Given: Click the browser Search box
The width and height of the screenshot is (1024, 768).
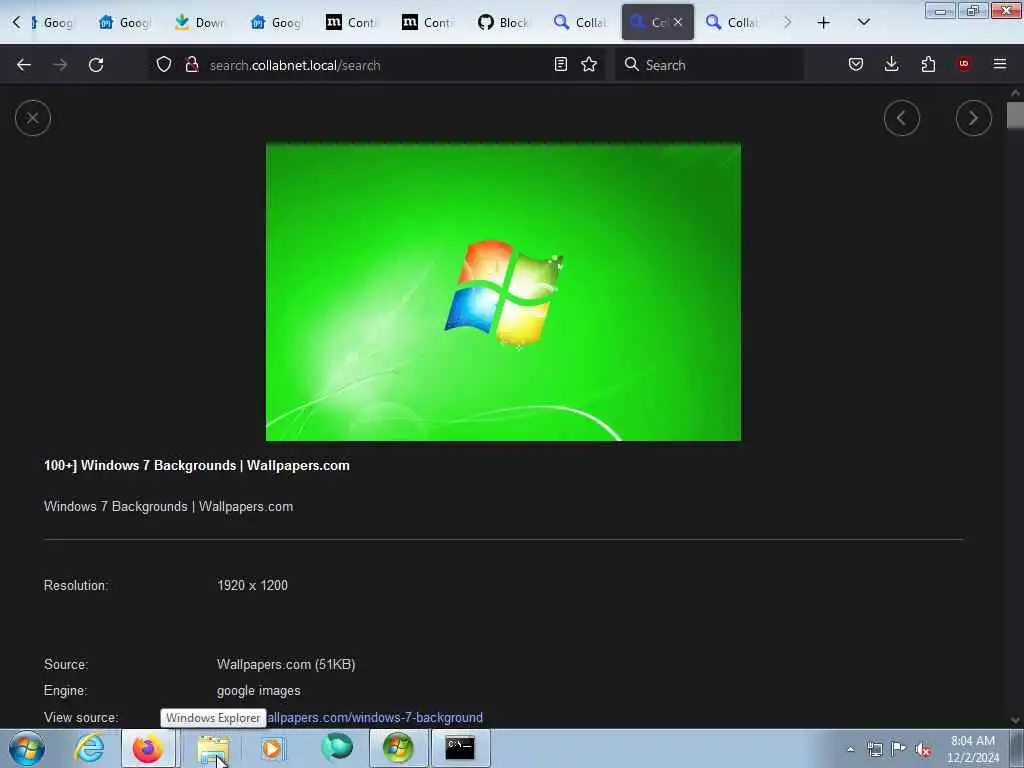Looking at the screenshot, I should coord(709,65).
